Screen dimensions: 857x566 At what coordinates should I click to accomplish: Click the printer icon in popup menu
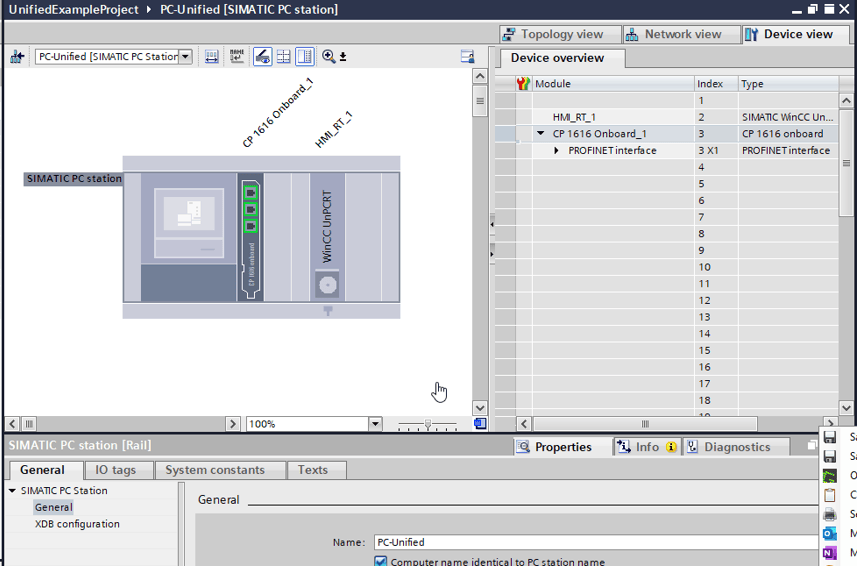pos(830,514)
